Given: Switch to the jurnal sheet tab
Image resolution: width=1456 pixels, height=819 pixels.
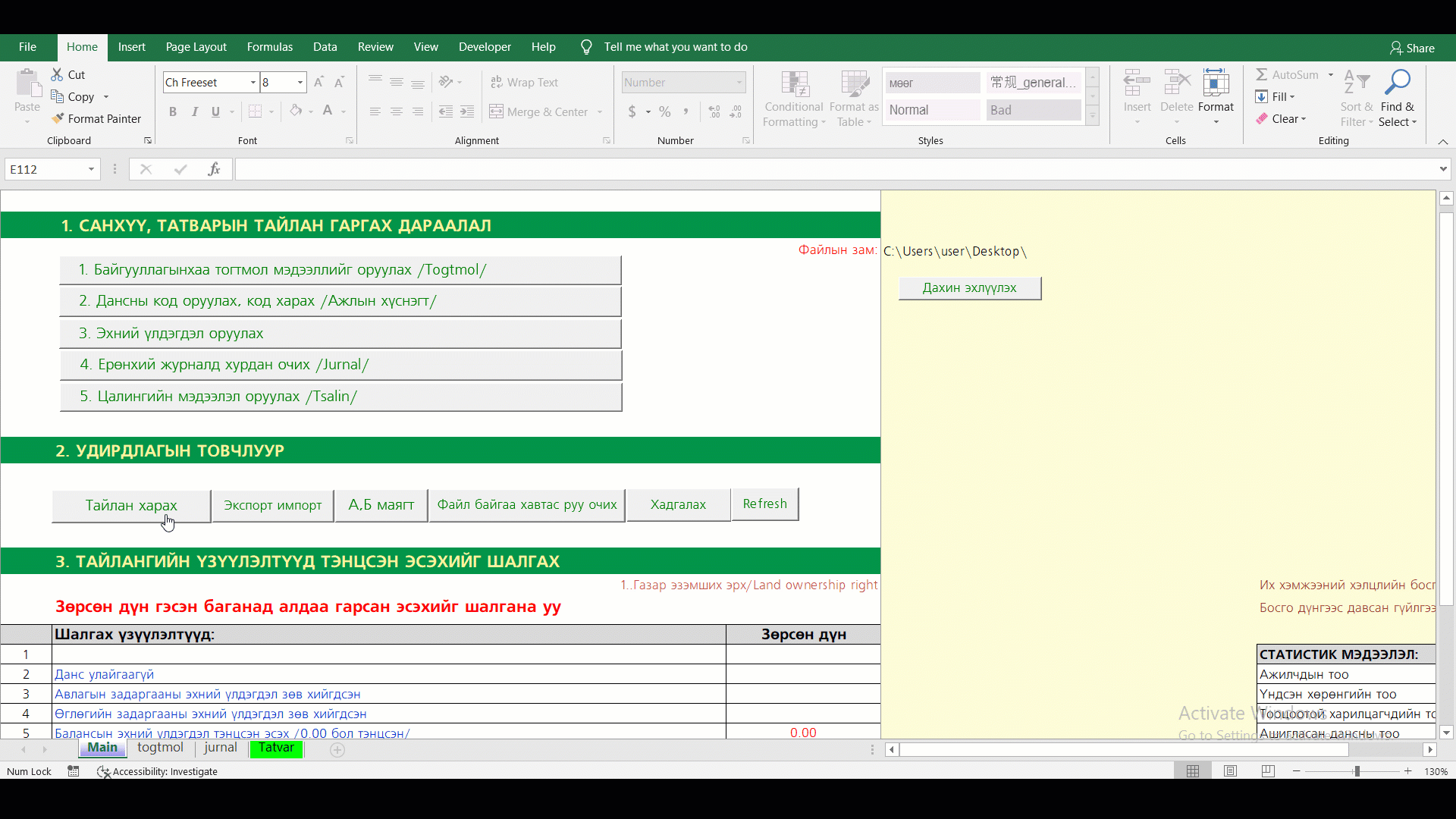Looking at the screenshot, I should click(221, 748).
